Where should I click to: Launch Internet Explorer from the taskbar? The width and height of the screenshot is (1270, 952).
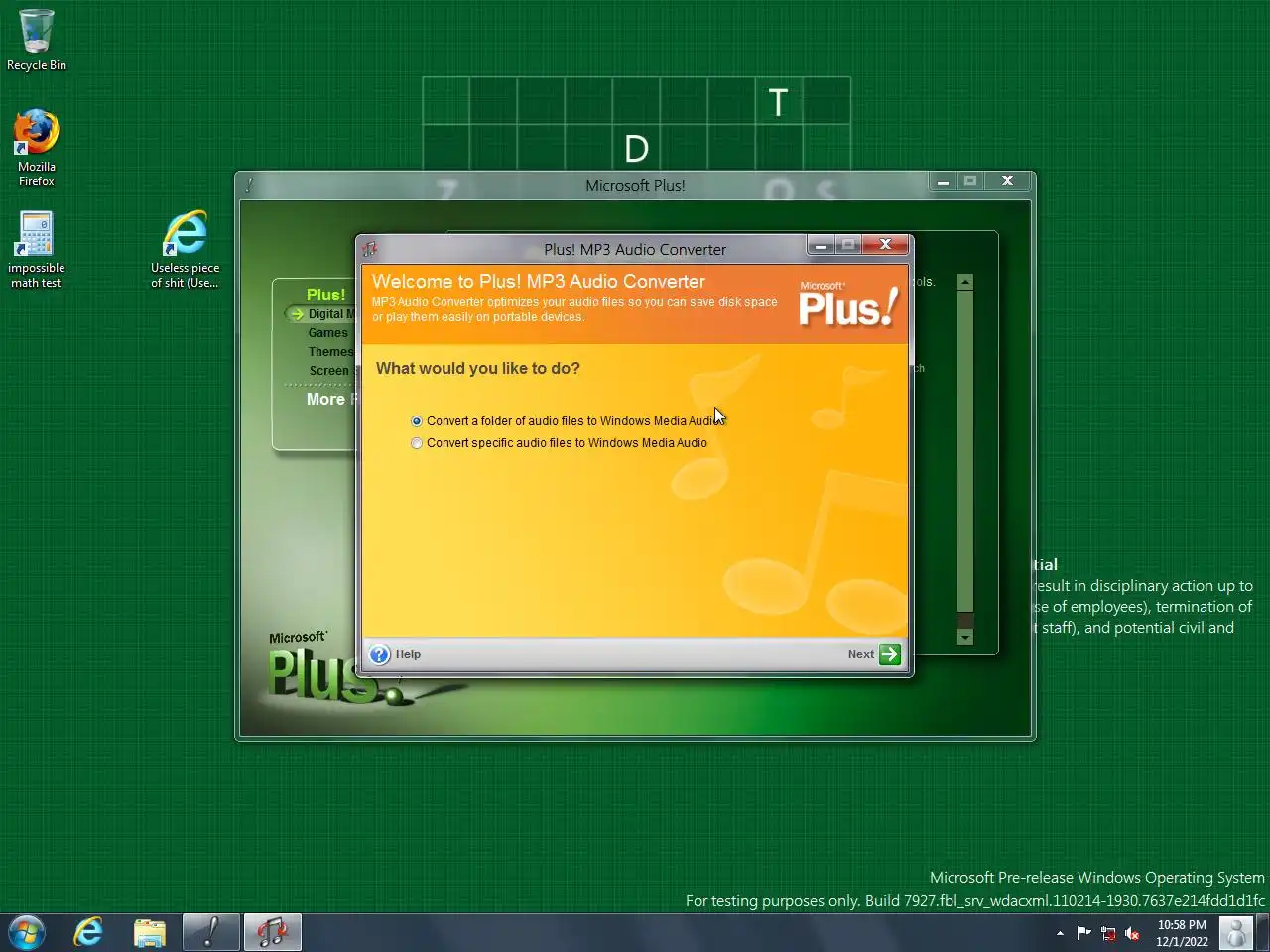tap(88, 932)
